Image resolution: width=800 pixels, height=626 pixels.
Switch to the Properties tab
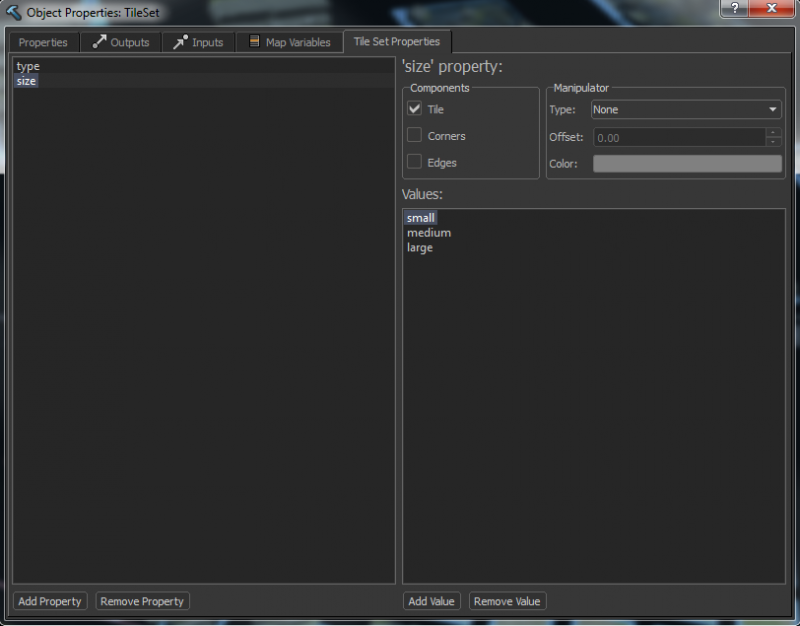coord(44,42)
